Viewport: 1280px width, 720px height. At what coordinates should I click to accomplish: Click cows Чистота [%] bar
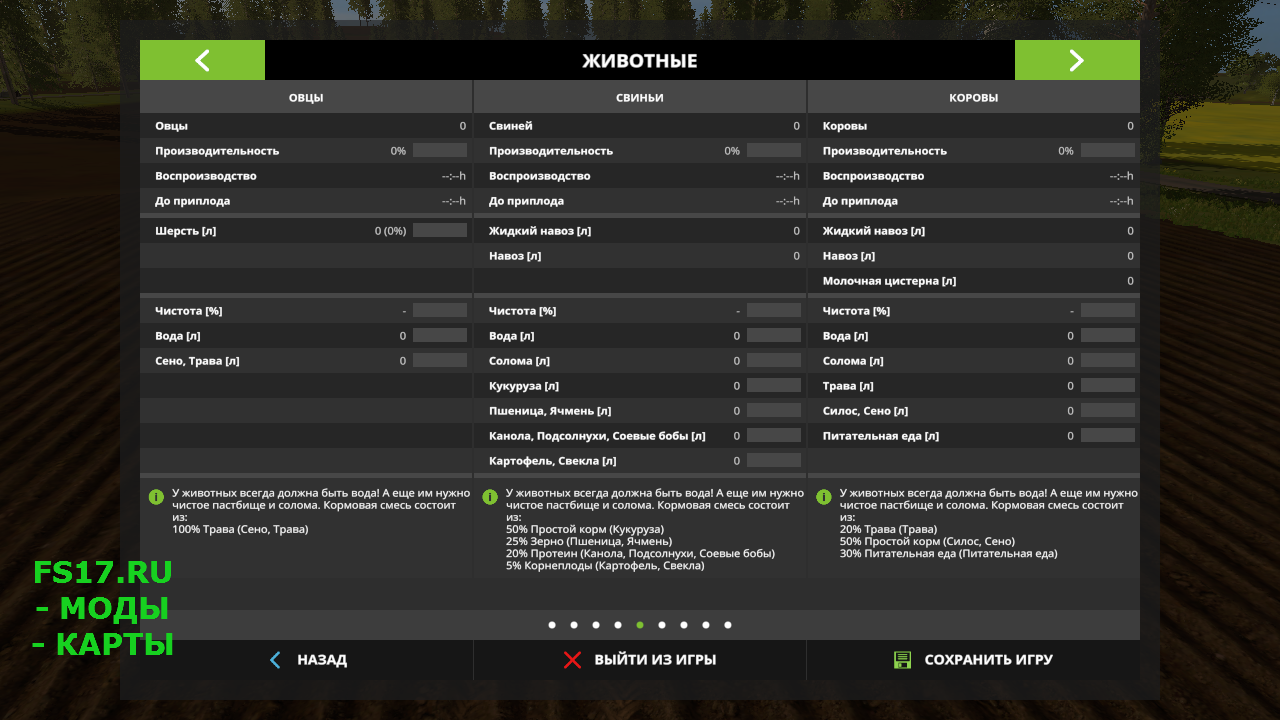coord(1108,311)
